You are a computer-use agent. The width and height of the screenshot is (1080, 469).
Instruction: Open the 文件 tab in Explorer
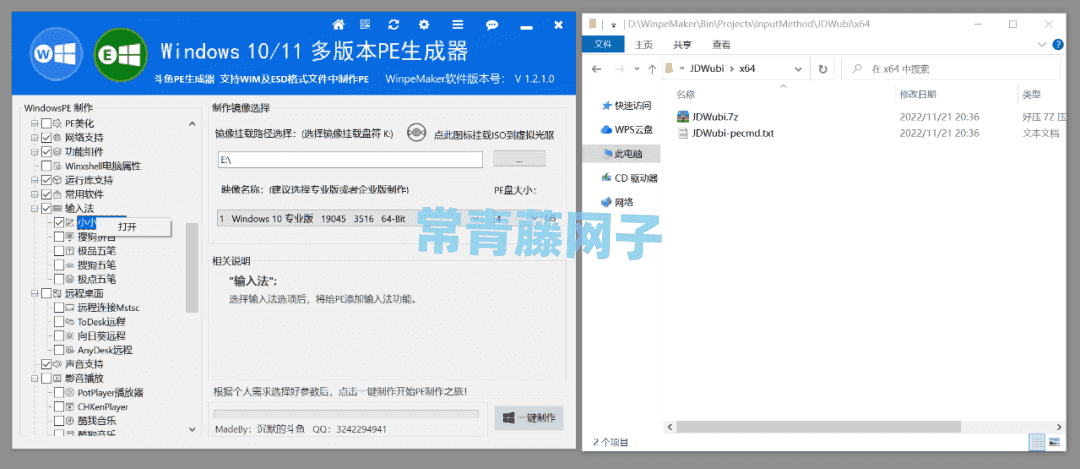pos(603,45)
